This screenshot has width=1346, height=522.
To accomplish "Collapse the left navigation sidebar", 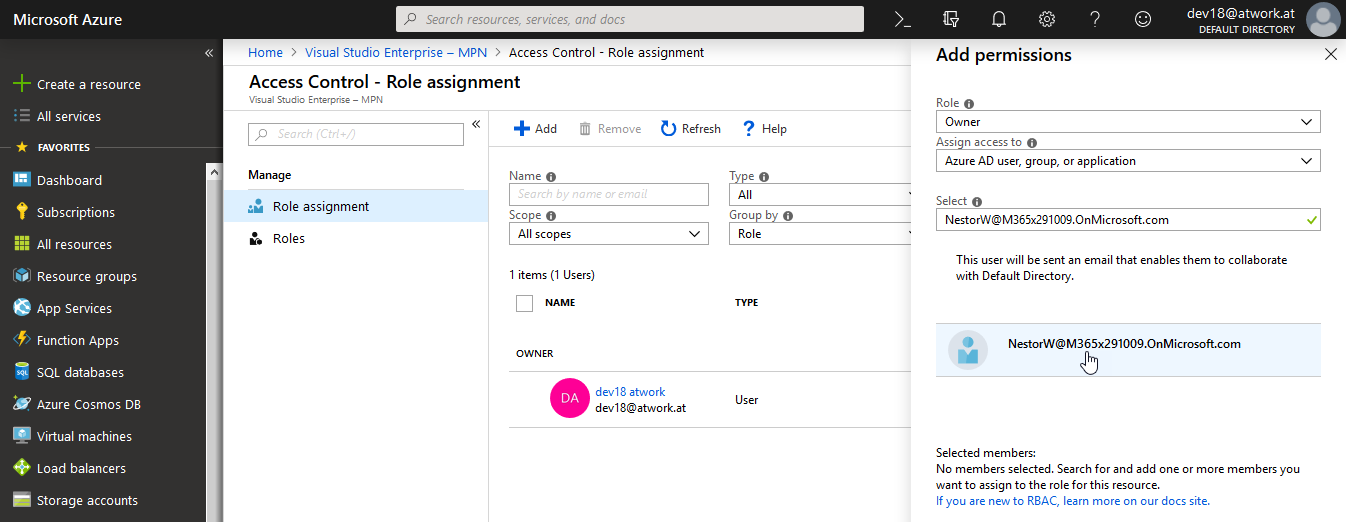I will point(209,53).
